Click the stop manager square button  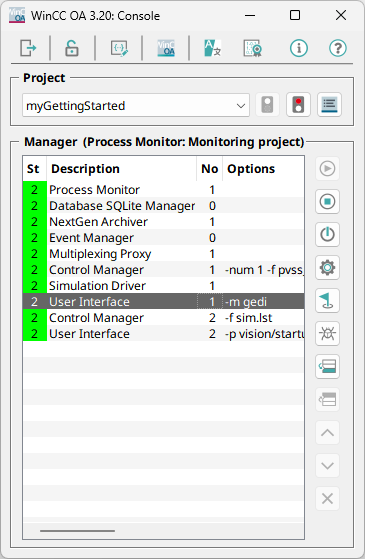327,201
